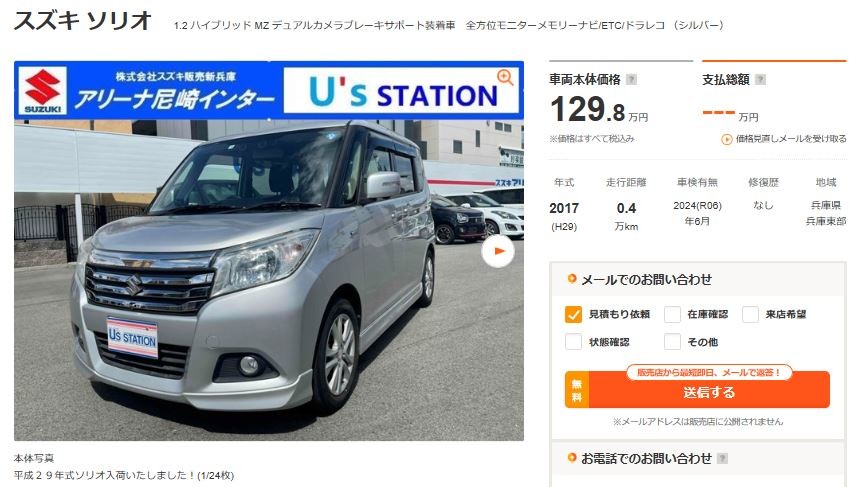The height and width of the screenshot is (487, 856).
Task: Open help icon beside 車両本体価格
Action: coord(631,80)
